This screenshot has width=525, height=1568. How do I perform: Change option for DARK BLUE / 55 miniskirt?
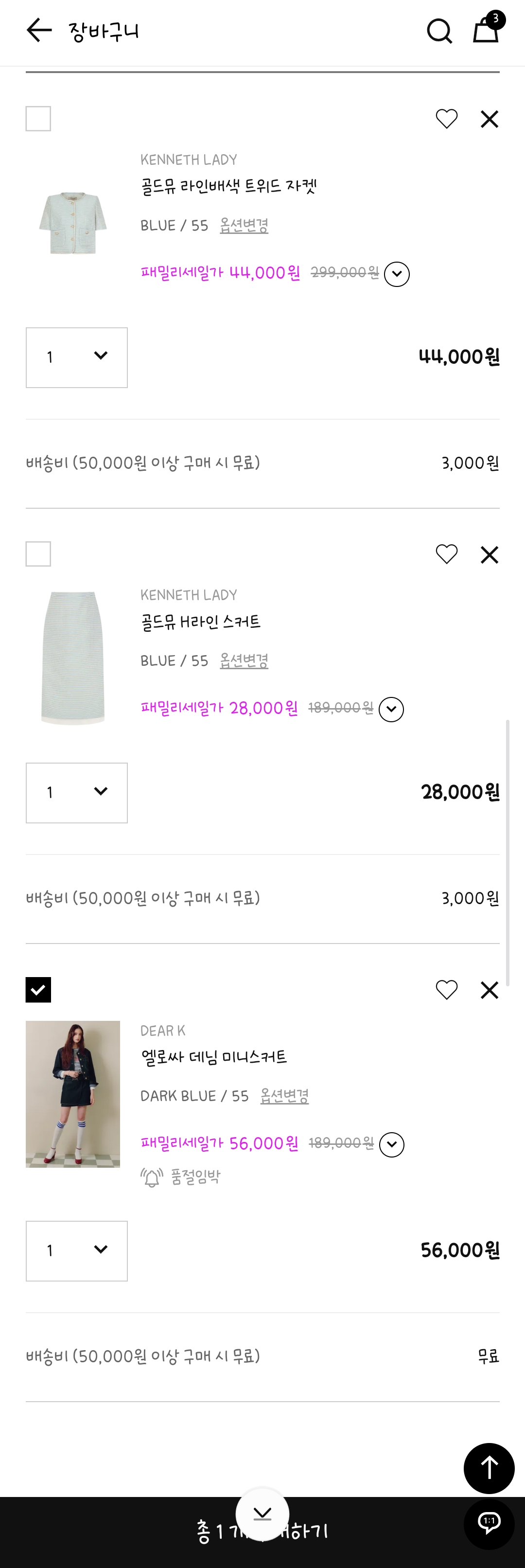[284, 1096]
